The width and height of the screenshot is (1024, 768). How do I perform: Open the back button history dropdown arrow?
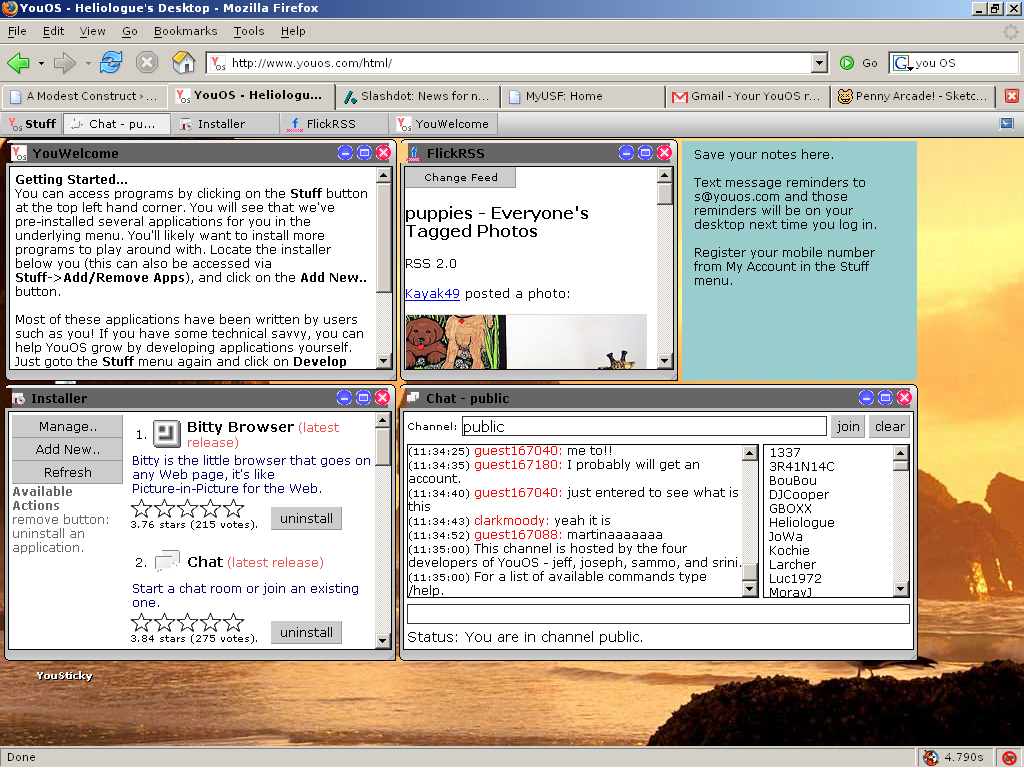click(x=41, y=63)
